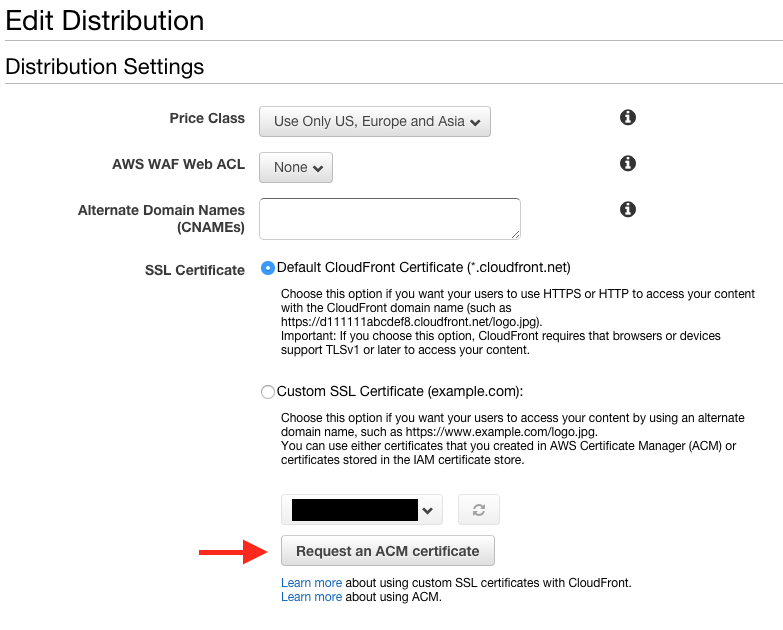The width and height of the screenshot is (783, 630).
Task: Focus the Alternate Domain Names text box
Action: [389, 218]
